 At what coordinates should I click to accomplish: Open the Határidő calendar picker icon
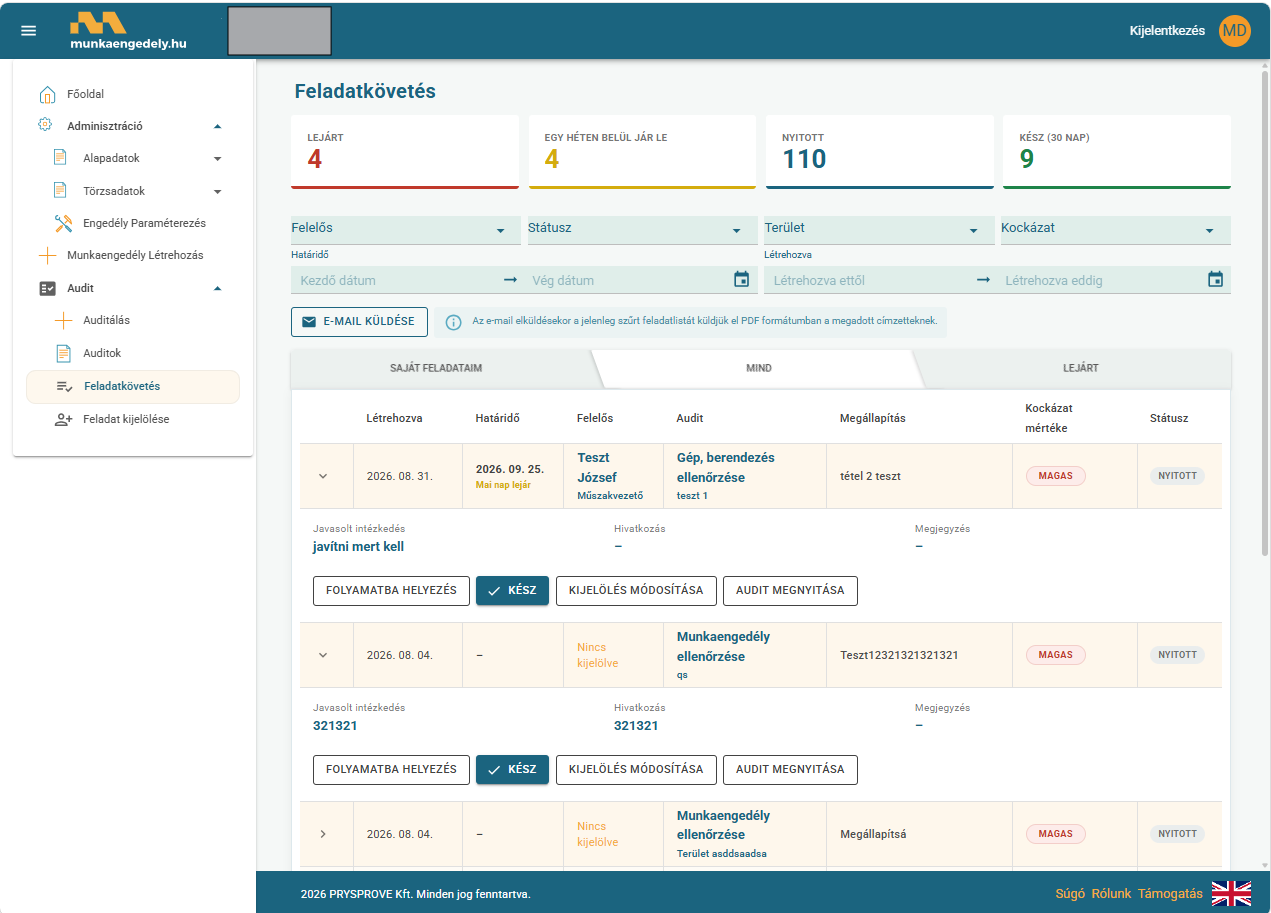coord(741,280)
